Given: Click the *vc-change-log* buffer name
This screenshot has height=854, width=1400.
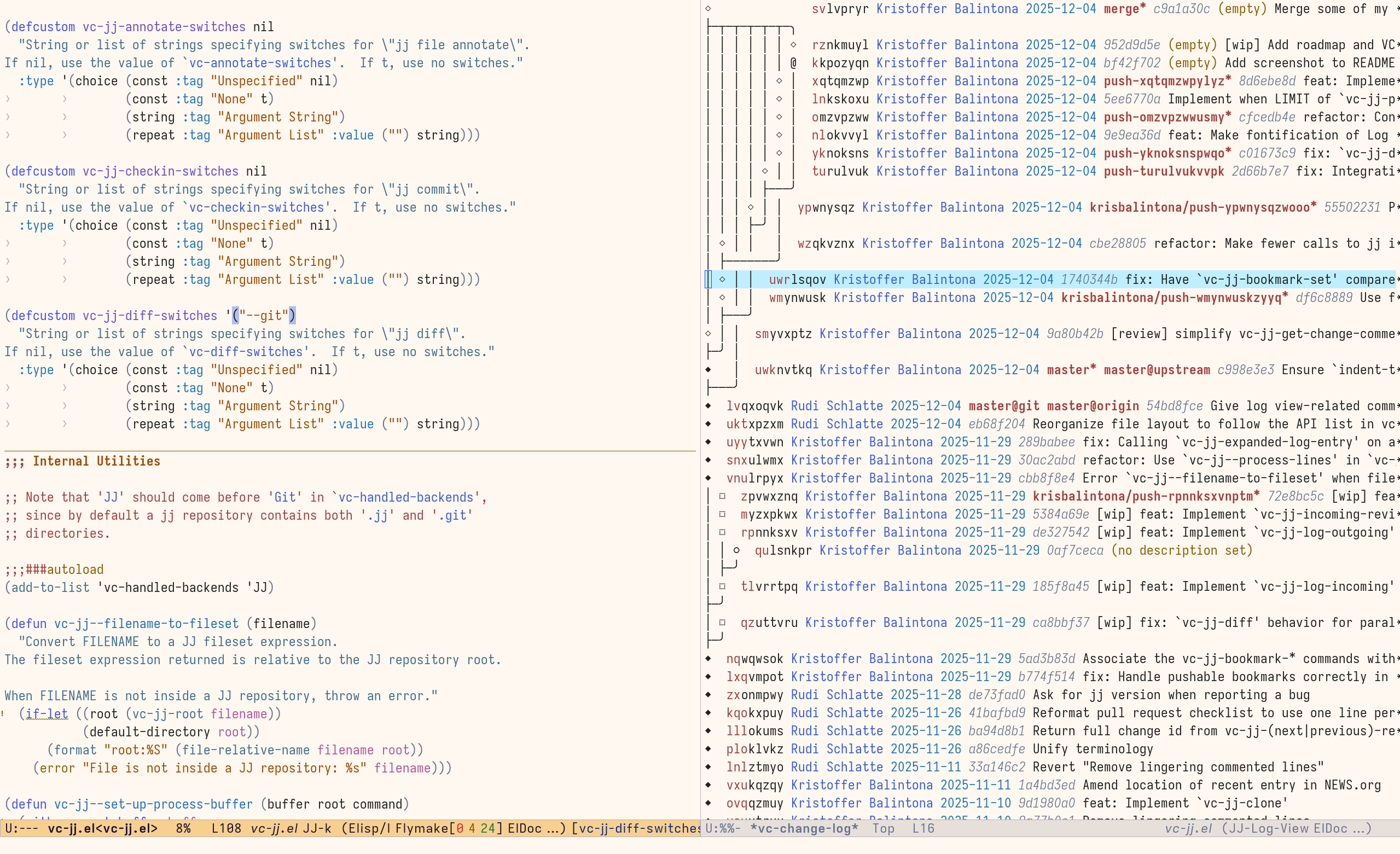Looking at the screenshot, I should coord(804,828).
